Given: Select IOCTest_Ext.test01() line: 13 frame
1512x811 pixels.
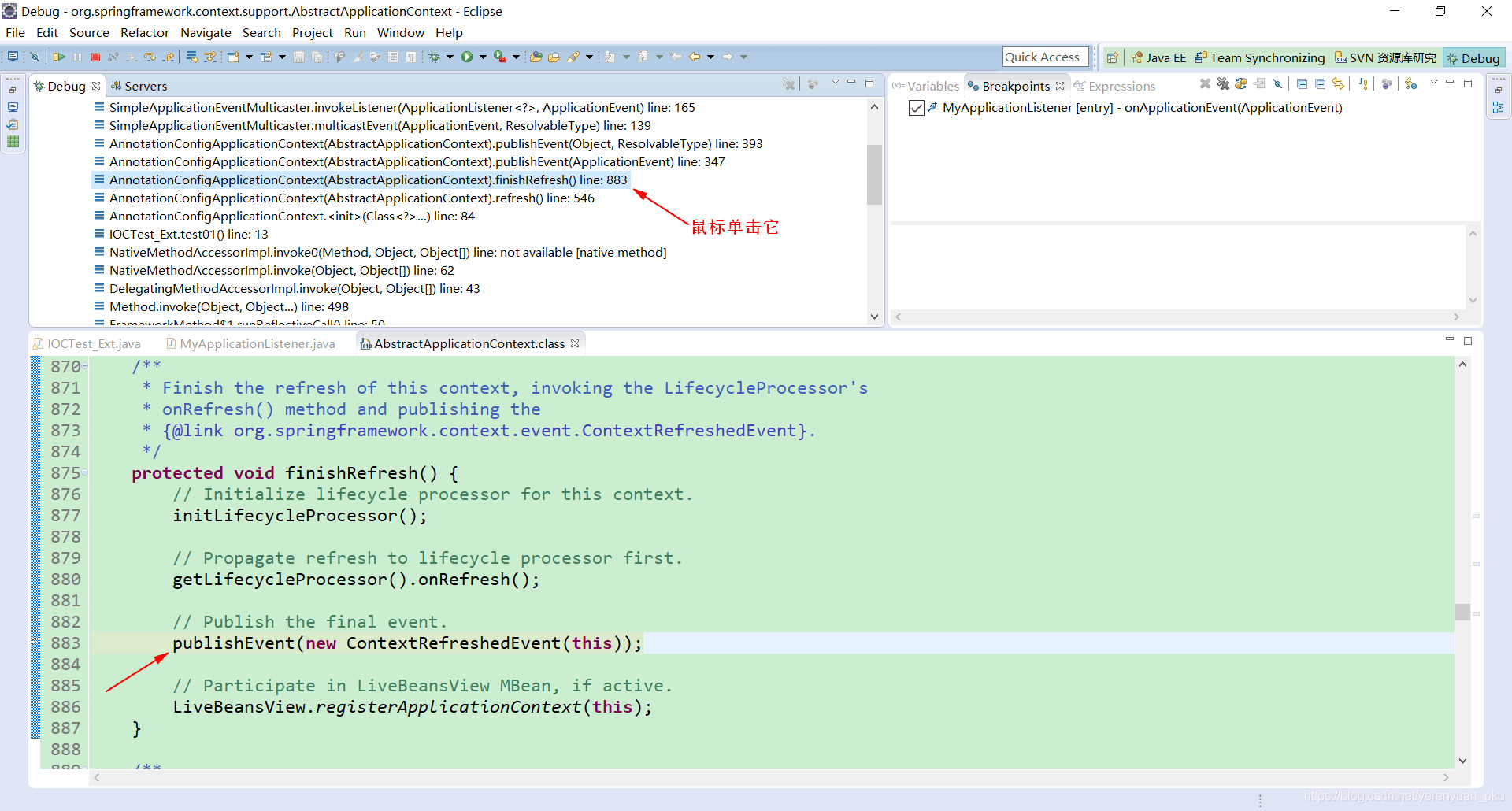Looking at the screenshot, I should [x=182, y=234].
